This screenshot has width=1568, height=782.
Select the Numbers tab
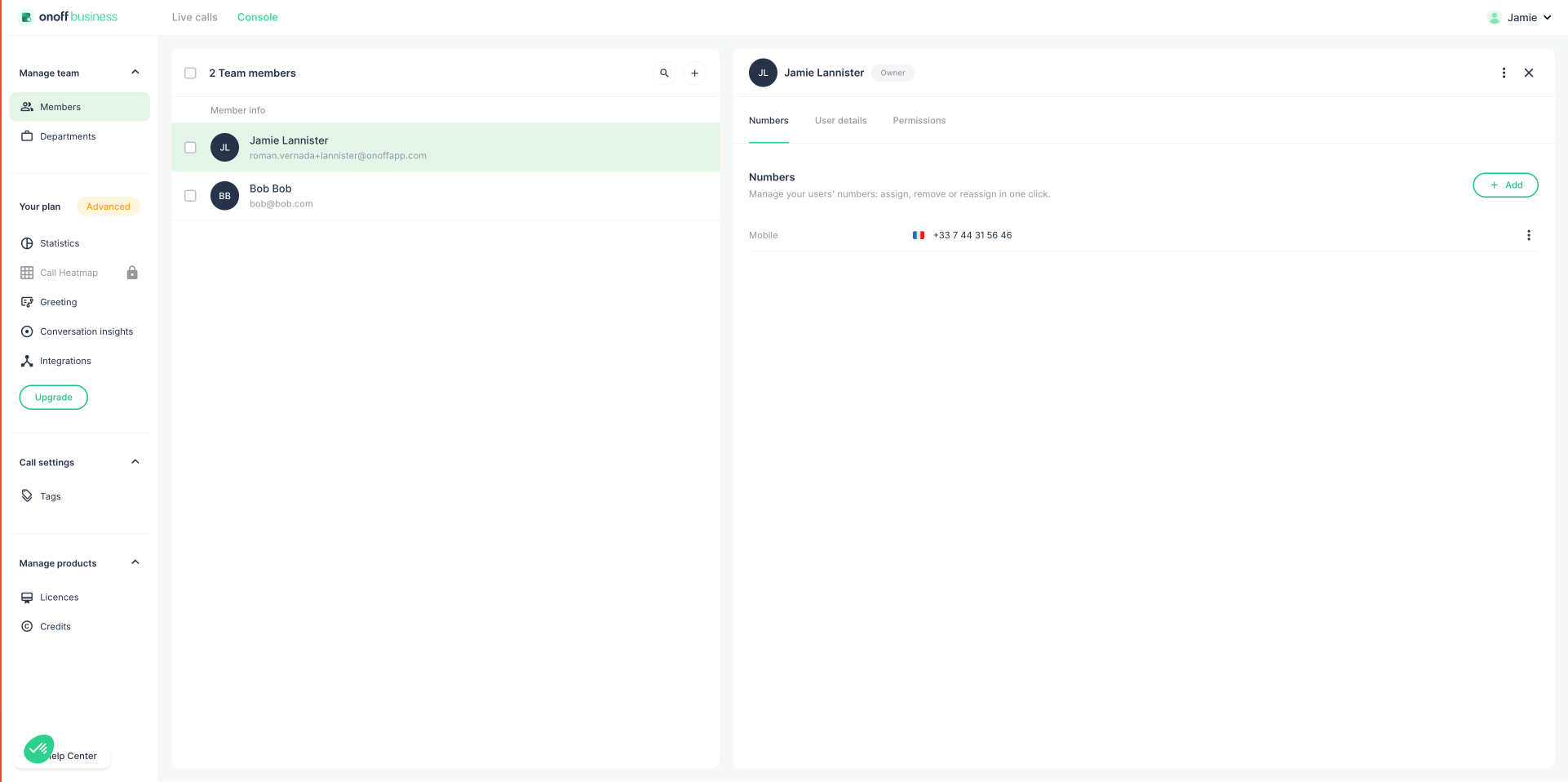(768, 121)
